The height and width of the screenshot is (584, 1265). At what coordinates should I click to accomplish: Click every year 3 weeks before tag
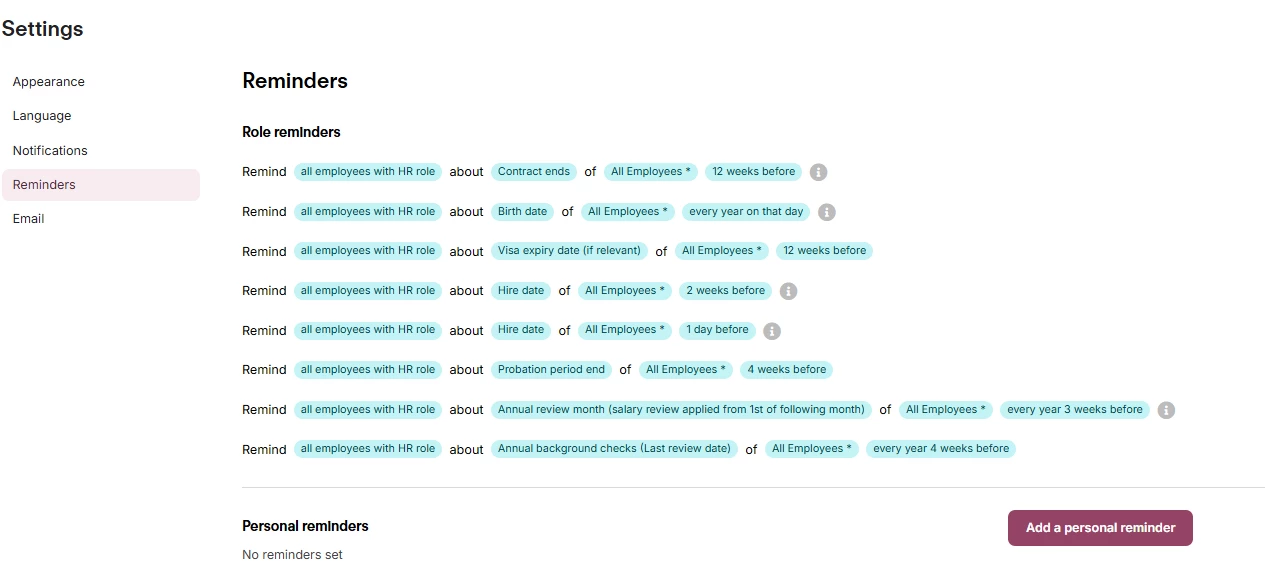(x=1075, y=410)
